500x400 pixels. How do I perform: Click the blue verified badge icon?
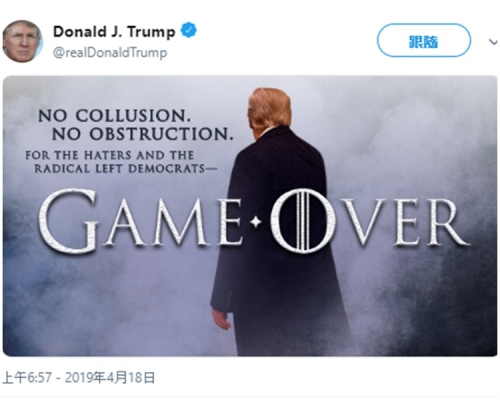point(188,30)
